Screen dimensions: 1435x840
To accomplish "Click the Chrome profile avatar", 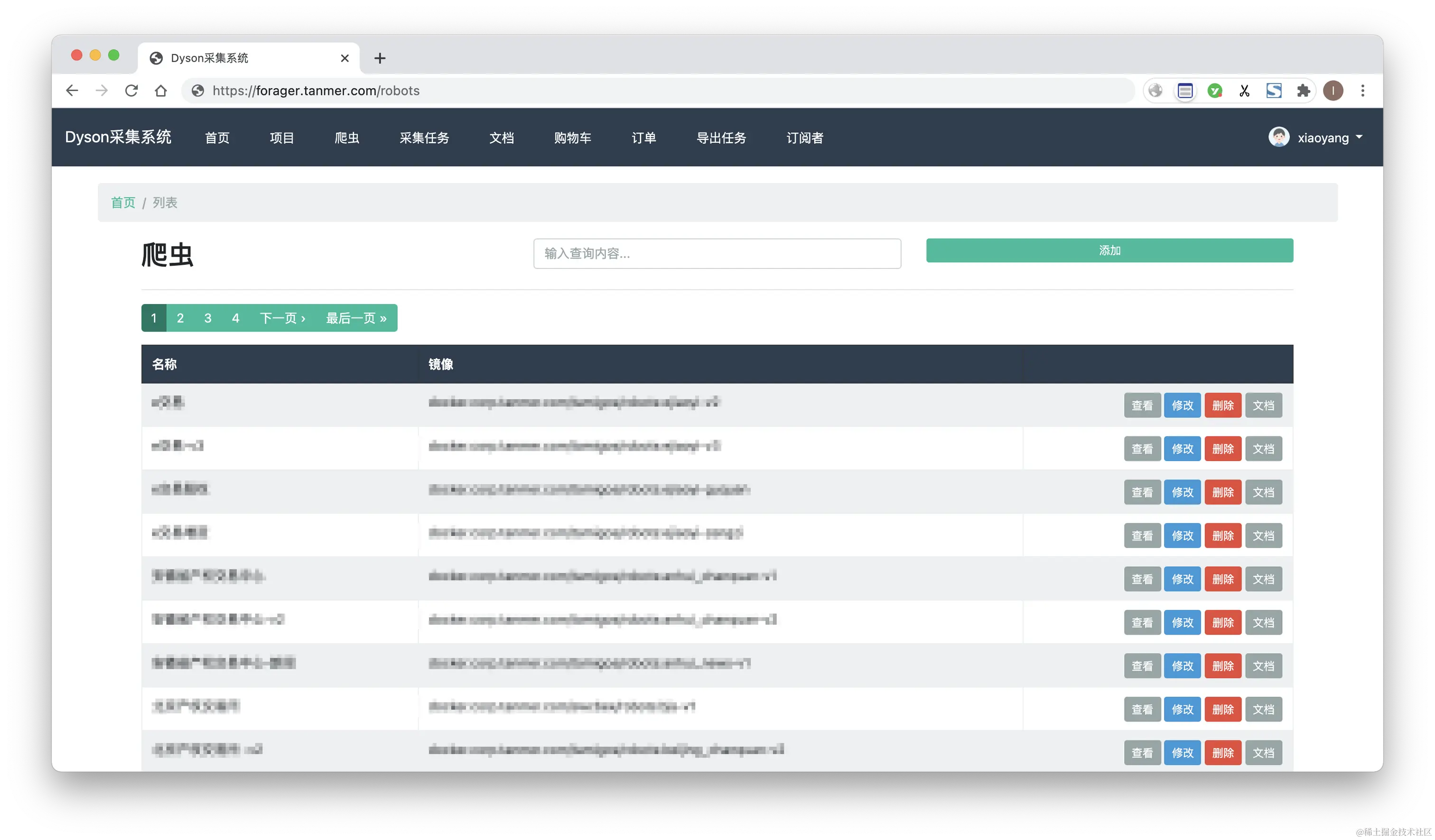I will tap(1333, 91).
